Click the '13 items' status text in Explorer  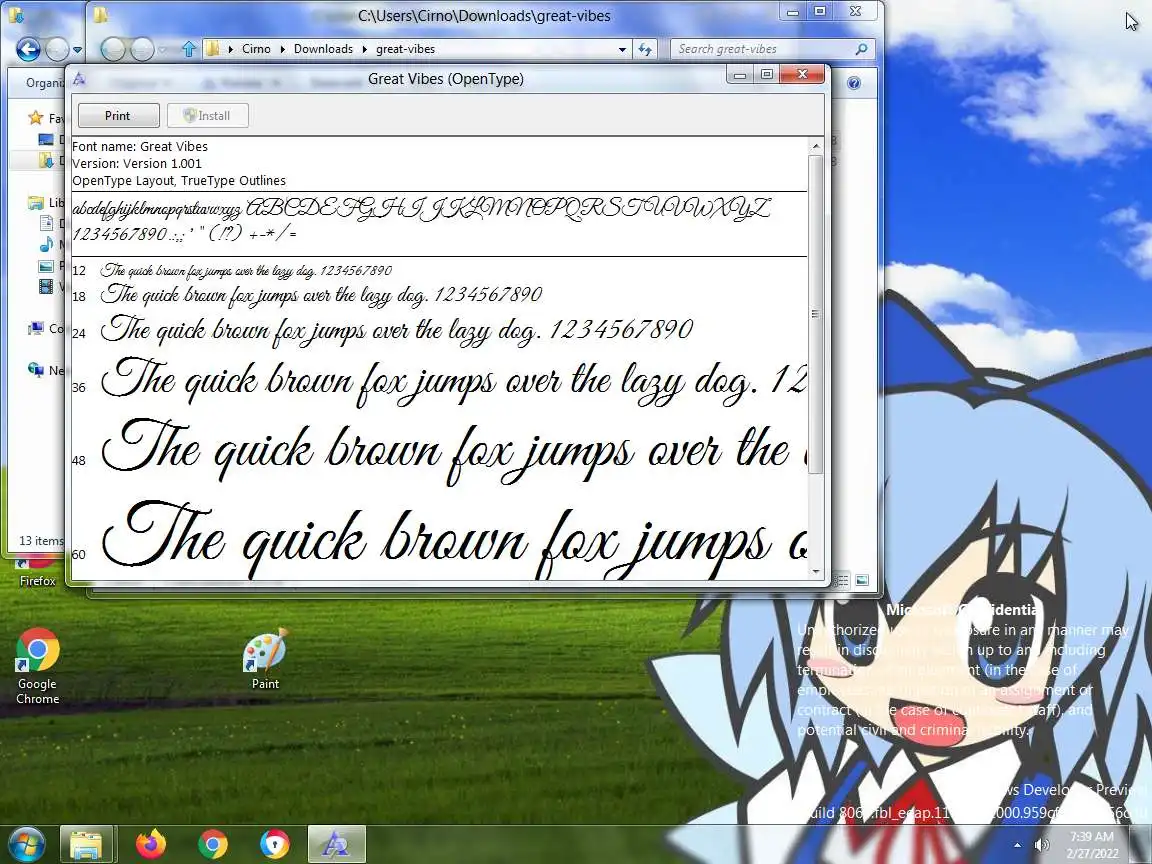coord(41,541)
